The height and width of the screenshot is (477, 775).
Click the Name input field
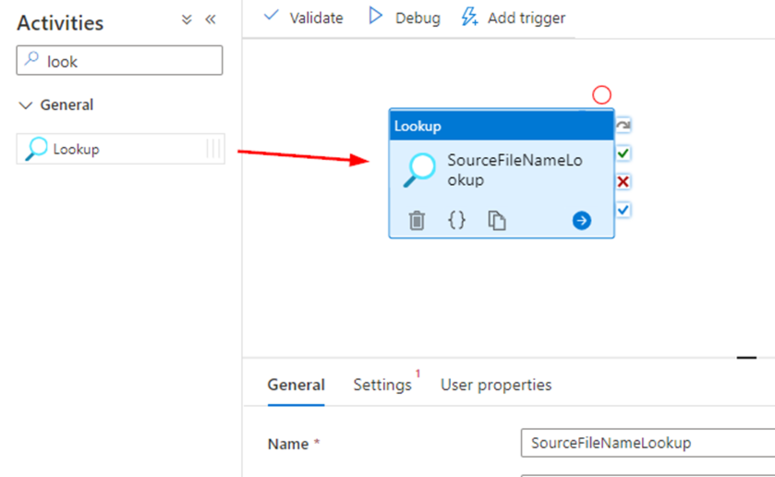click(648, 443)
